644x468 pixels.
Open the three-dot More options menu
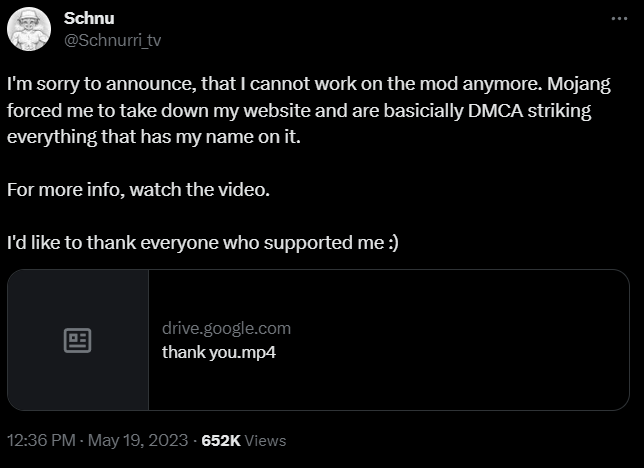point(619,18)
